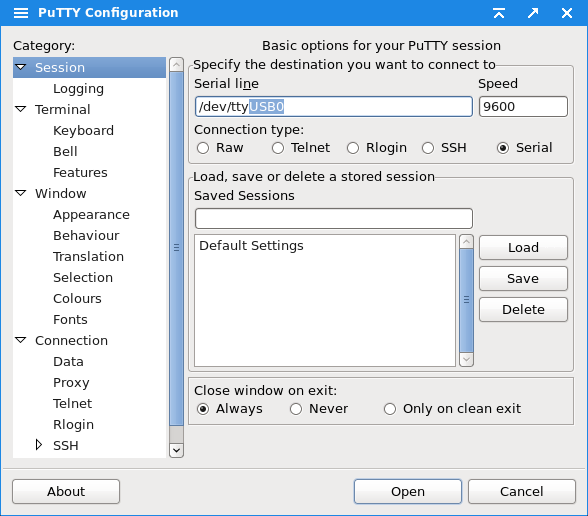The height and width of the screenshot is (516, 588).
Task: Click category scrollbar down arrow
Action: click(176, 450)
